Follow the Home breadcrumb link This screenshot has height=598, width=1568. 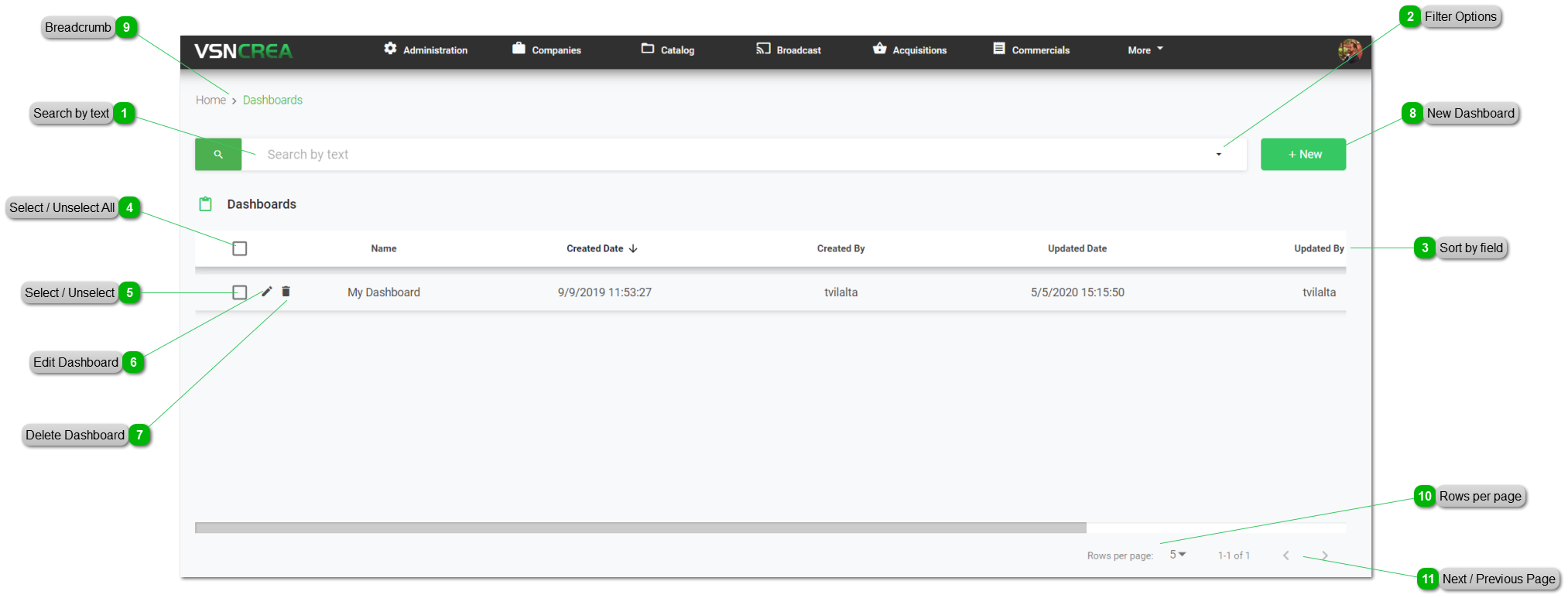(x=211, y=101)
